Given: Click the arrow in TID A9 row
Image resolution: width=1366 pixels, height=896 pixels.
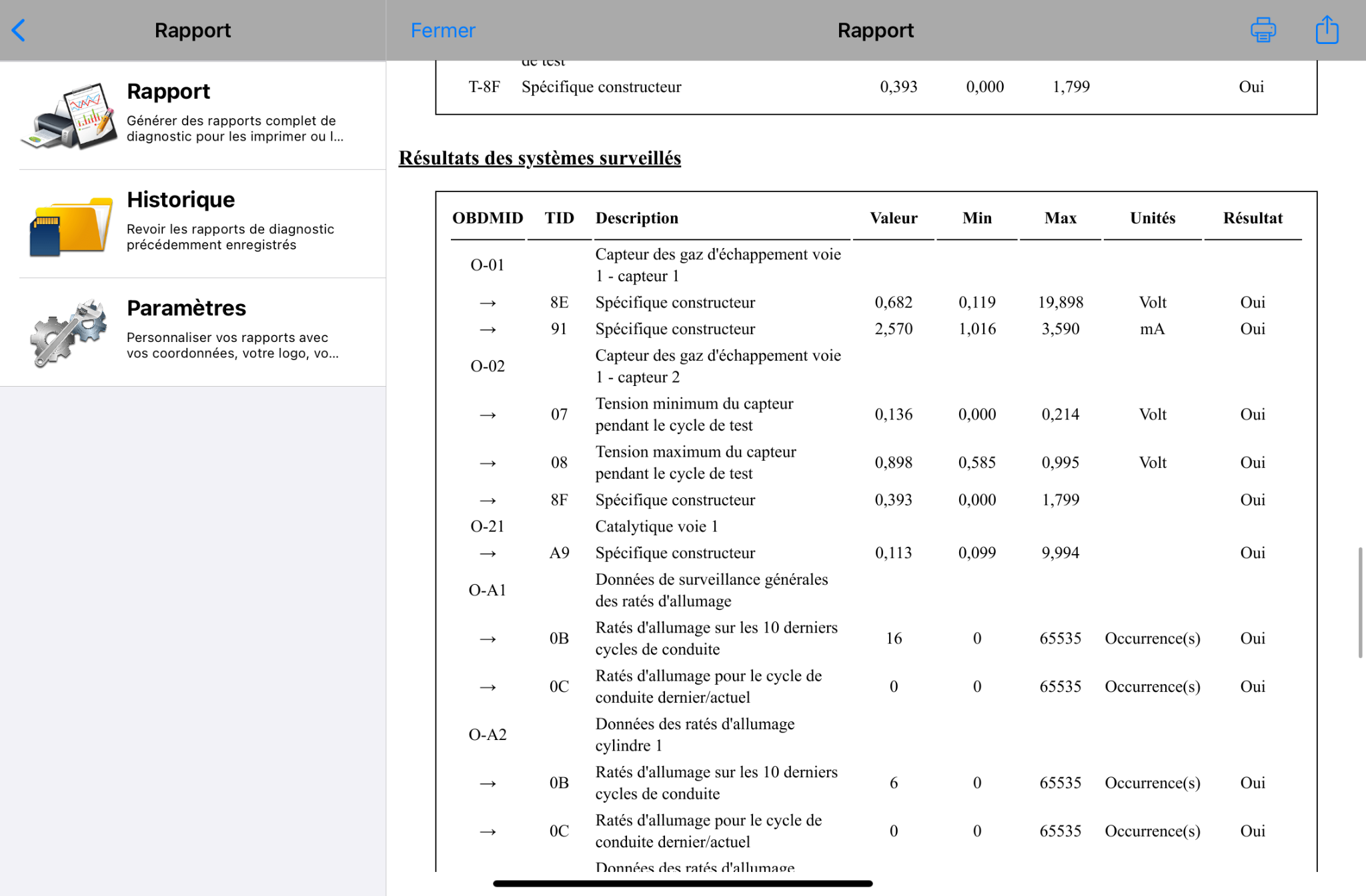Looking at the screenshot, I should [488, 553].
